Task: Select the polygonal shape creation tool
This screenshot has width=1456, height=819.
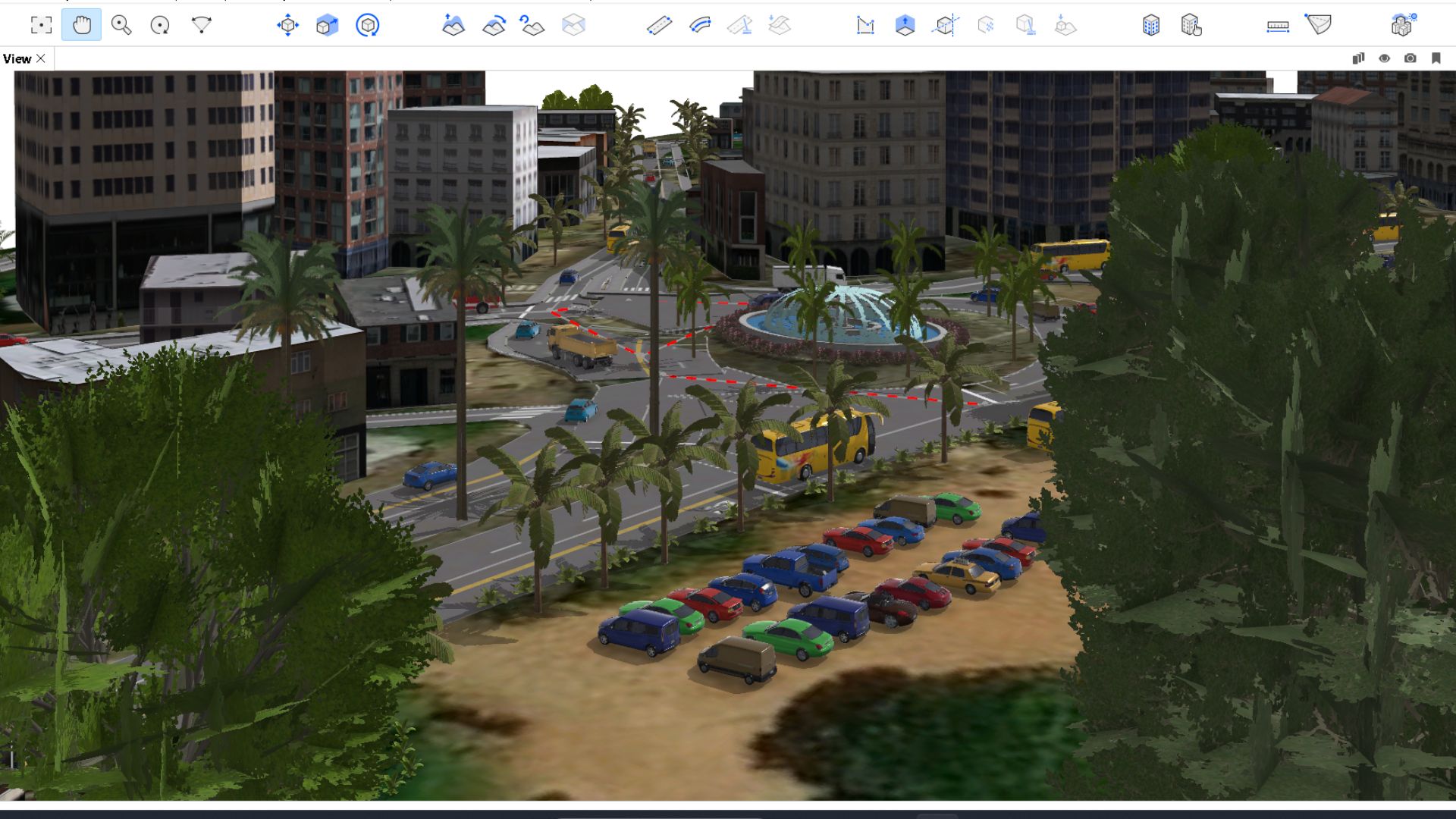Action: coord(865,25)
